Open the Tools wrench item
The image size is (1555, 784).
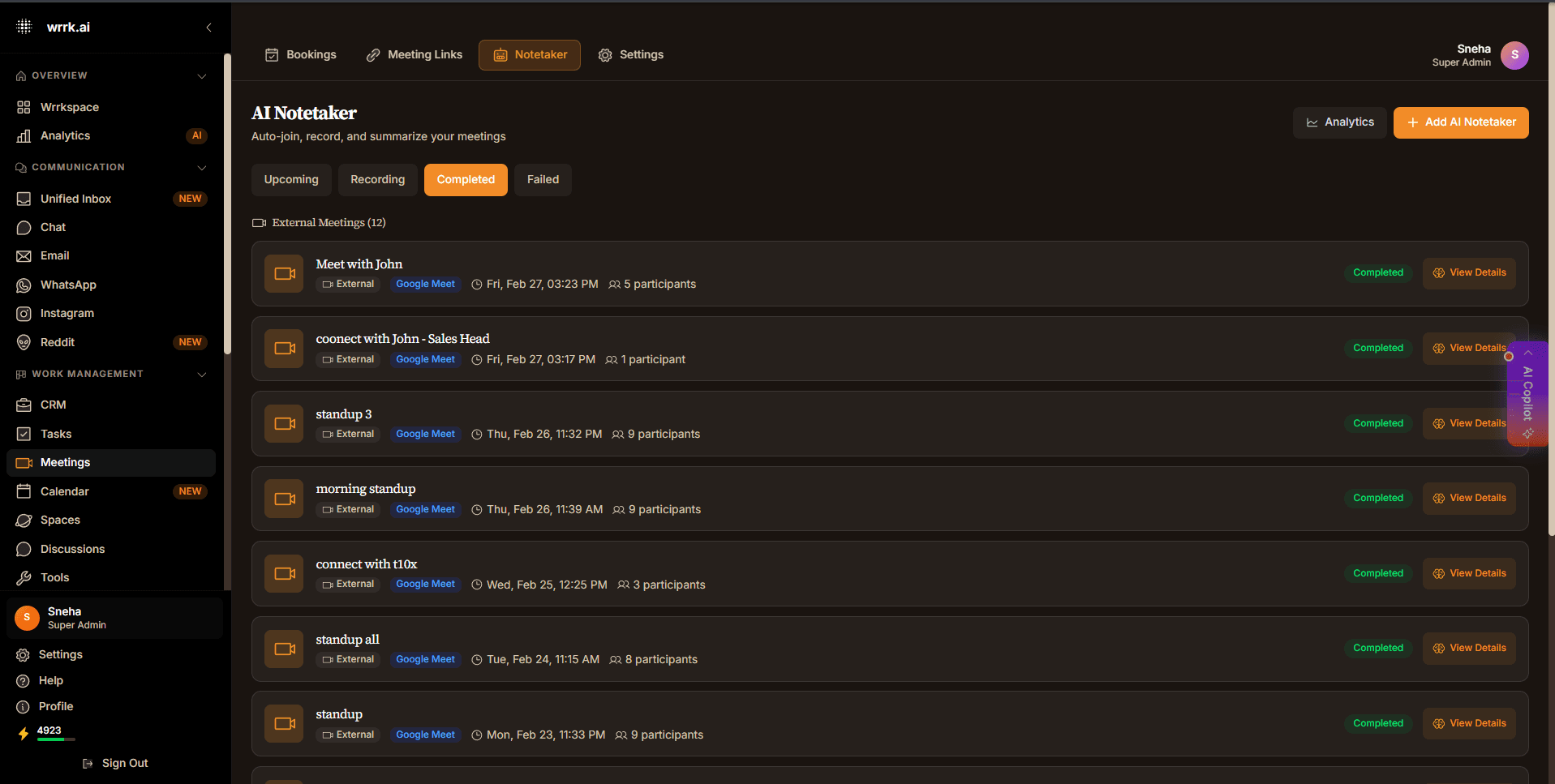coord(54,577)
